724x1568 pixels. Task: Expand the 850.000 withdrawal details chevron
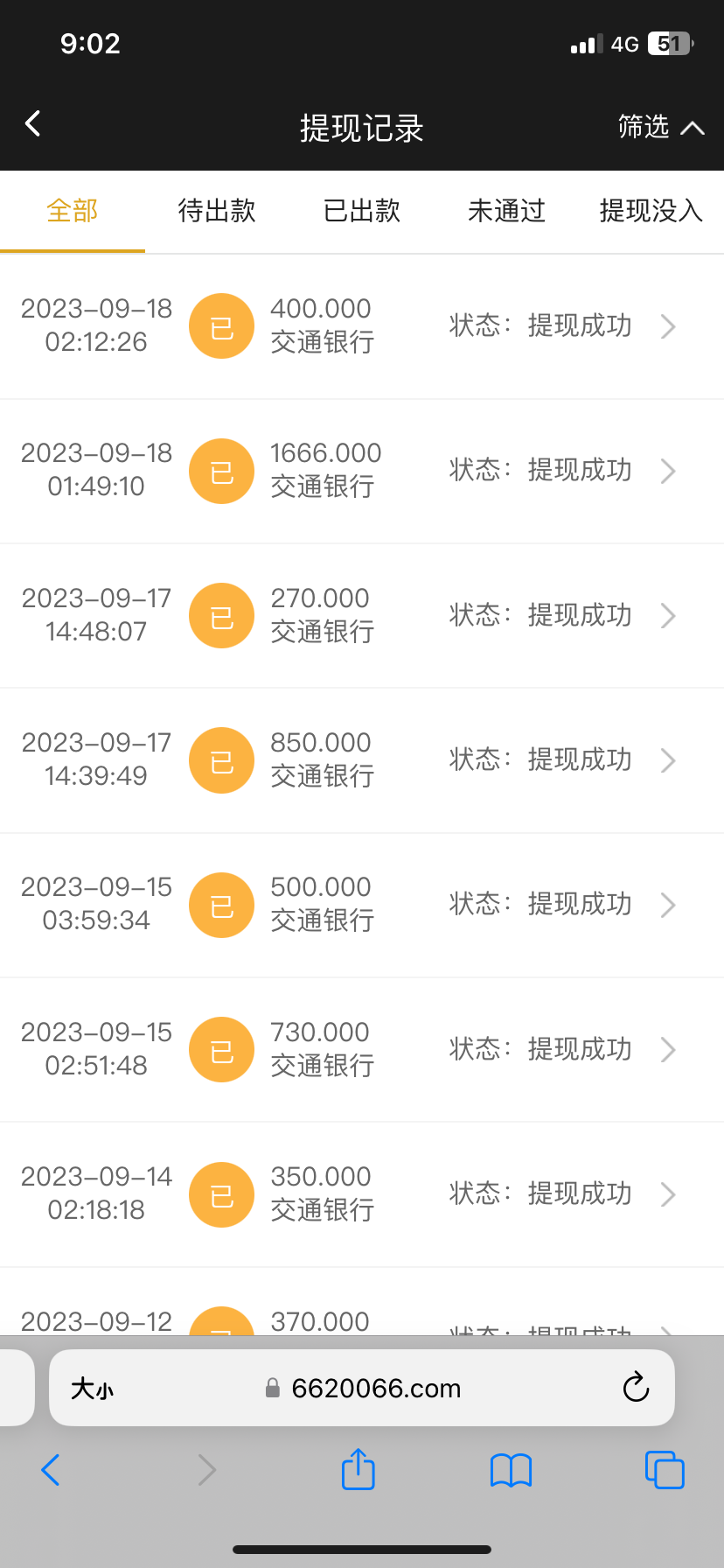point(668,760)
